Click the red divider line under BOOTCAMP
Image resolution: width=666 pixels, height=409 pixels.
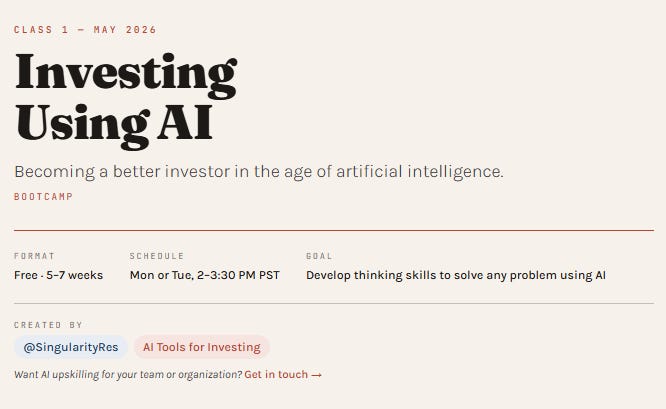(334, 231)
